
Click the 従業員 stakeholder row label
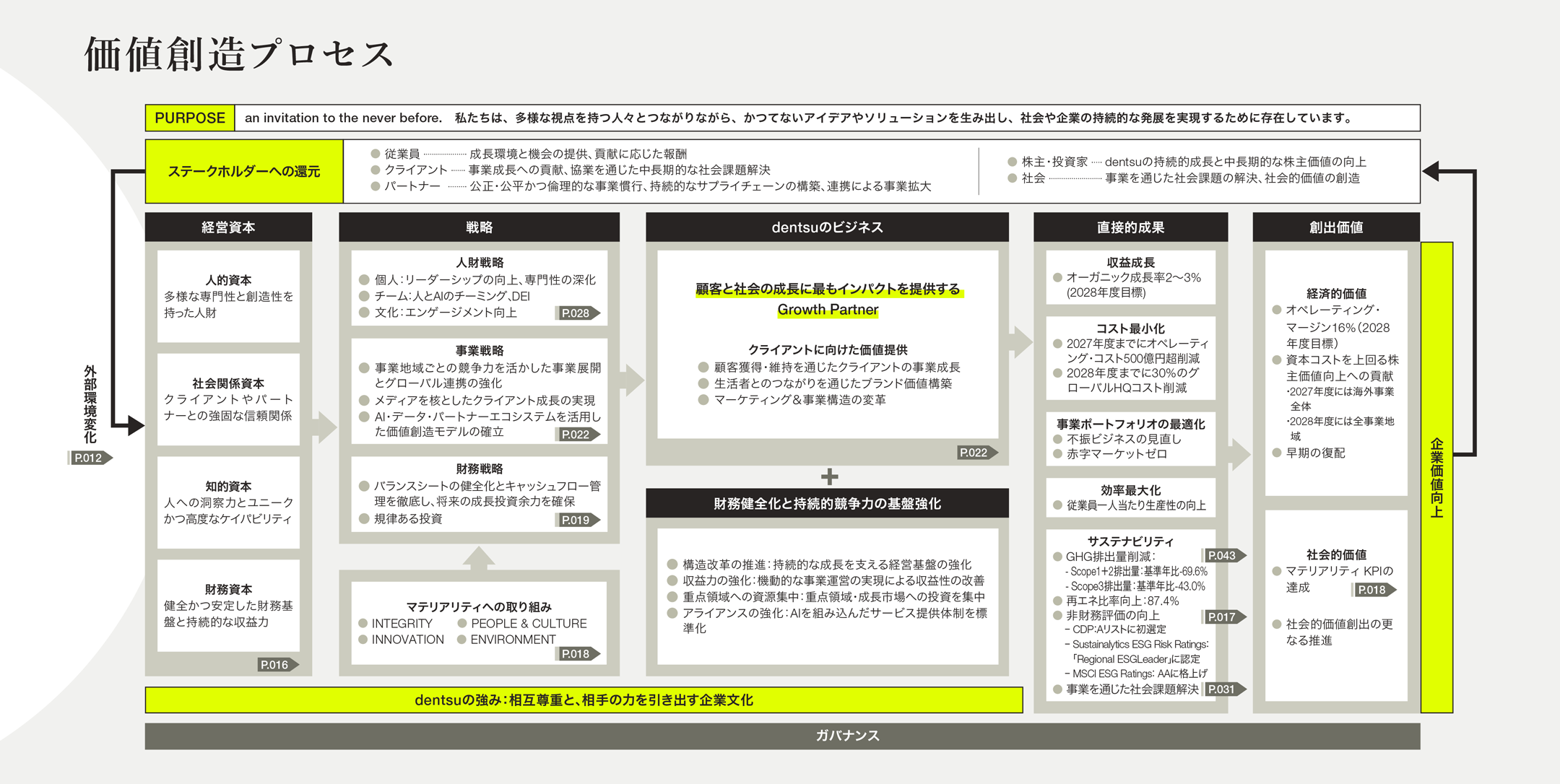402,154
